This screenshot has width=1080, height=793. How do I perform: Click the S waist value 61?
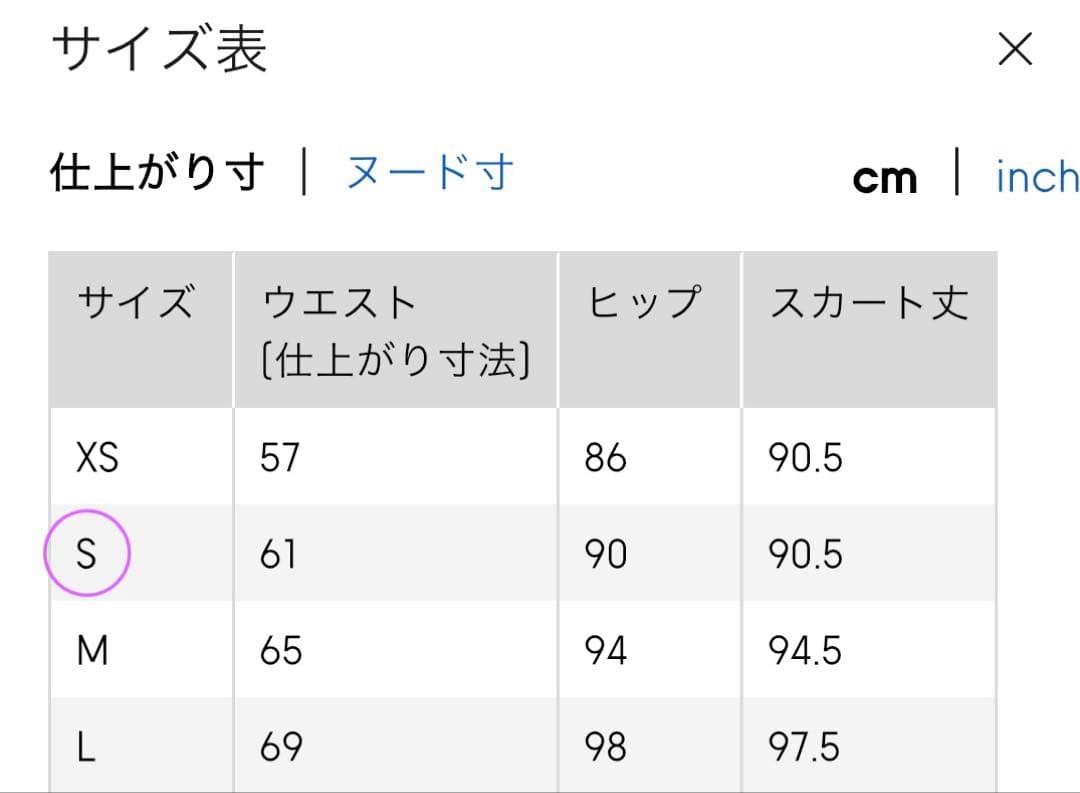(x=278, y=553)
